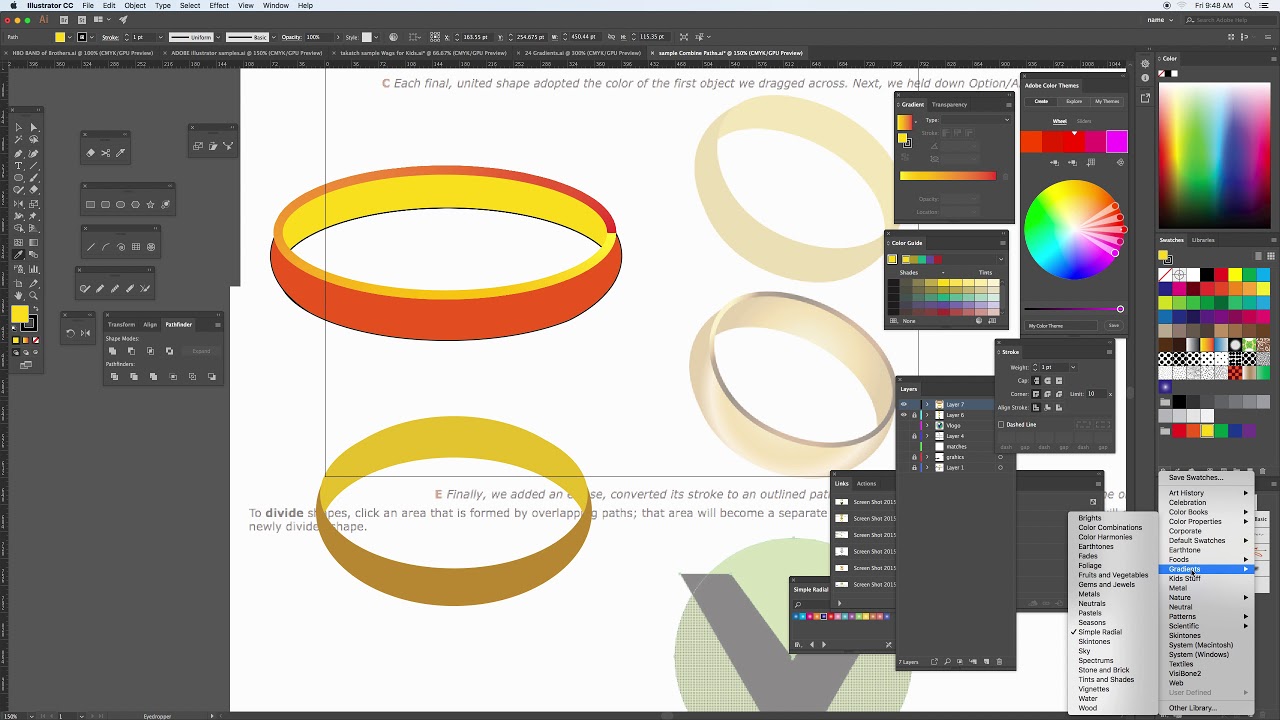Screen dimensions: 1280x720
Task: Toggle visibility eye of Layer 6
Action: pyautogui.click(x=904, y=415)
